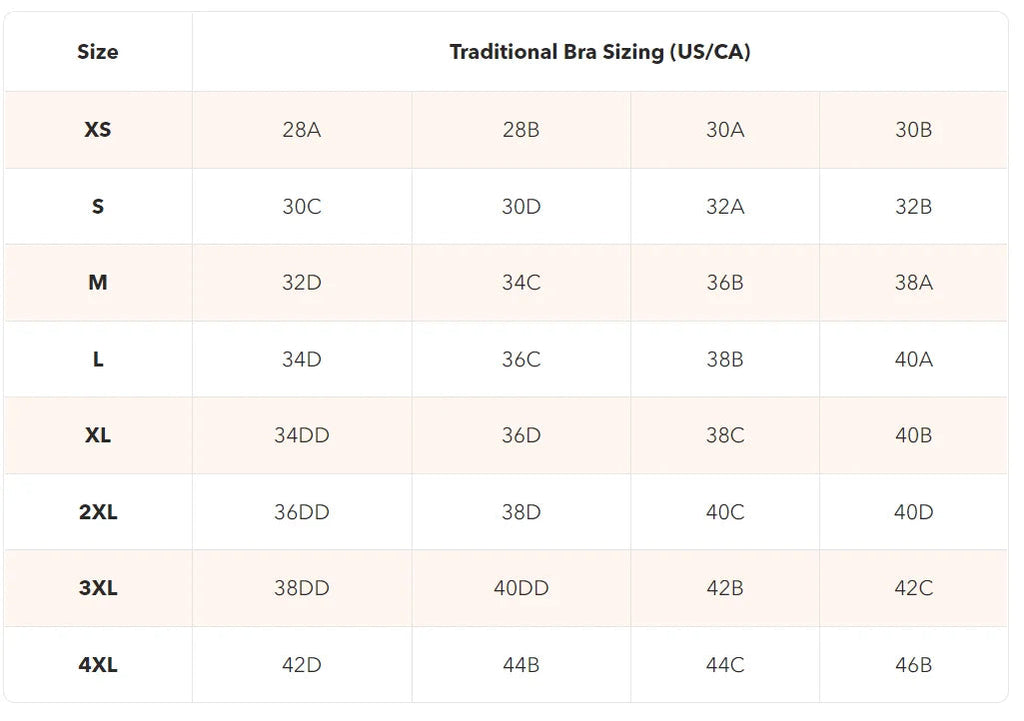Select the 2XL size row label

(98, 512)
